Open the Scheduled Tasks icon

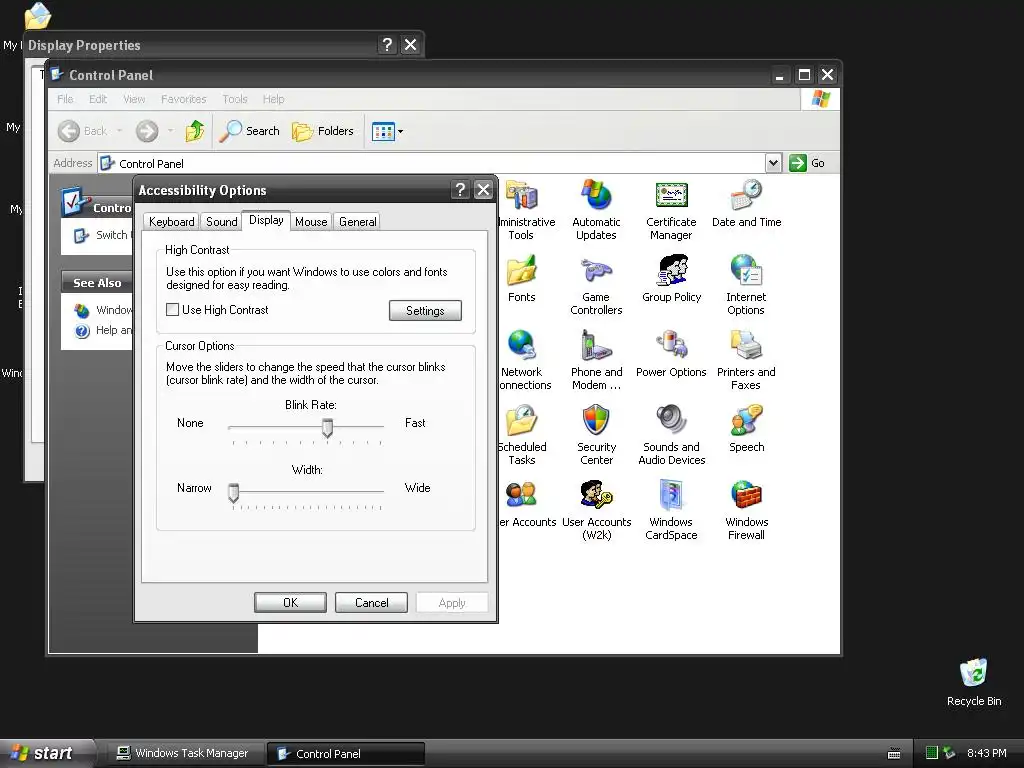tap(521, 435)
